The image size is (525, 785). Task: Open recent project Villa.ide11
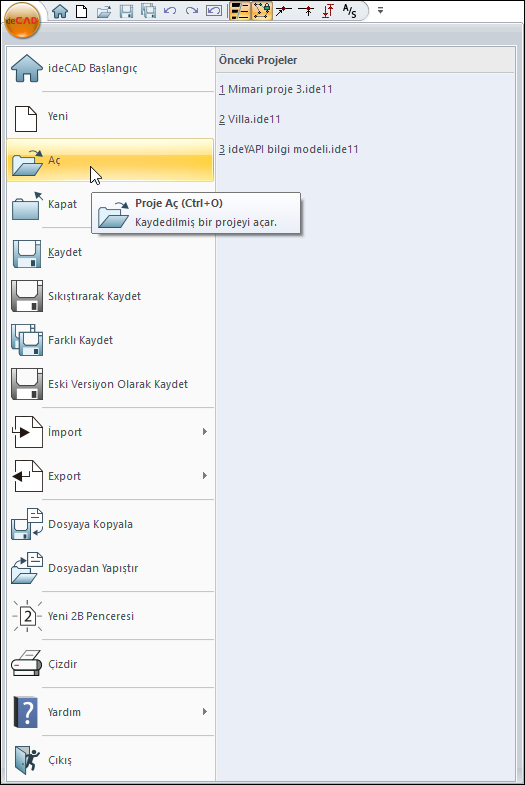click(x=250, y=119)
